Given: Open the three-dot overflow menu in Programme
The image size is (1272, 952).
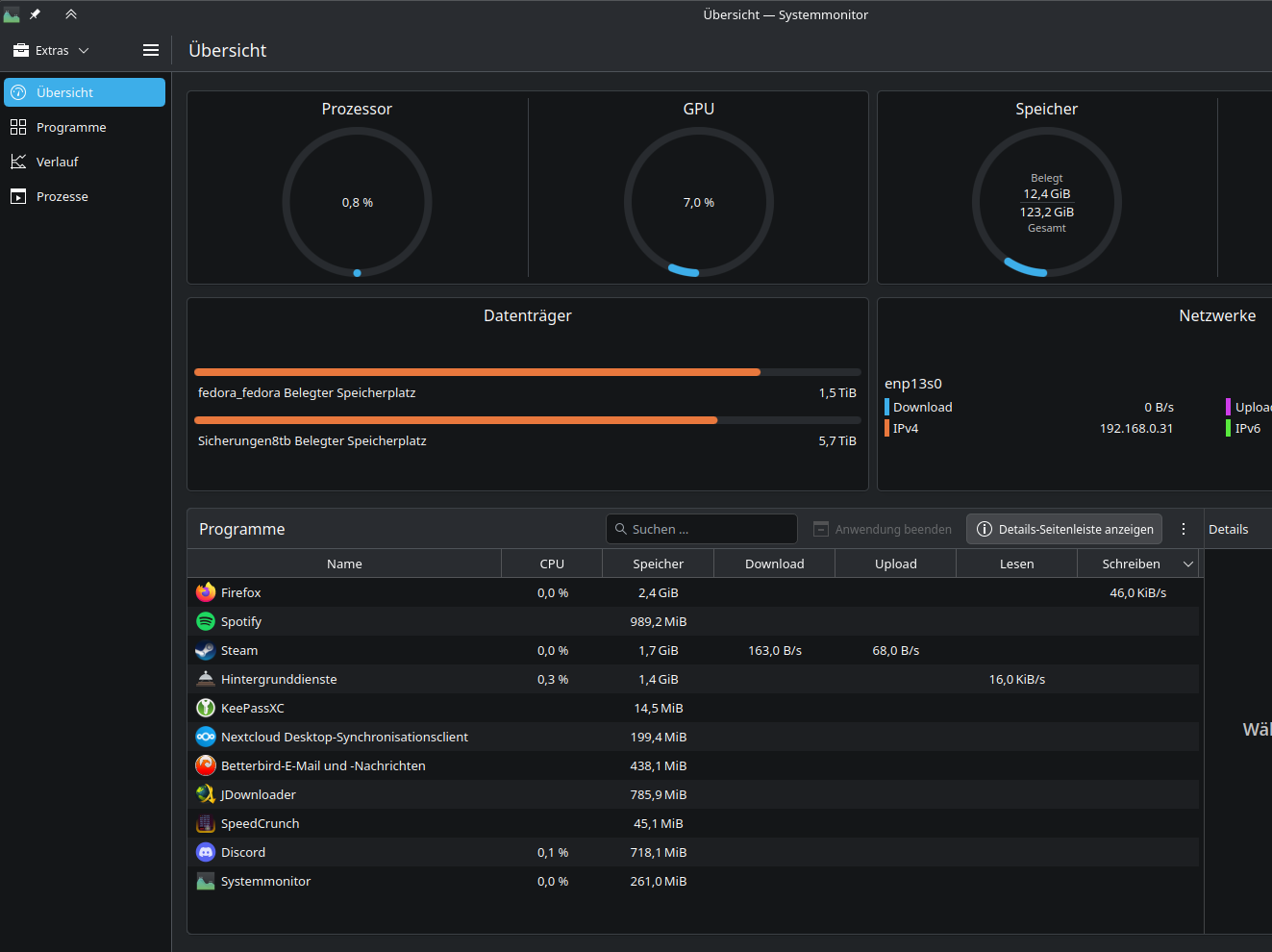Looking at the screenshot, I should [x=1184, y=529].
